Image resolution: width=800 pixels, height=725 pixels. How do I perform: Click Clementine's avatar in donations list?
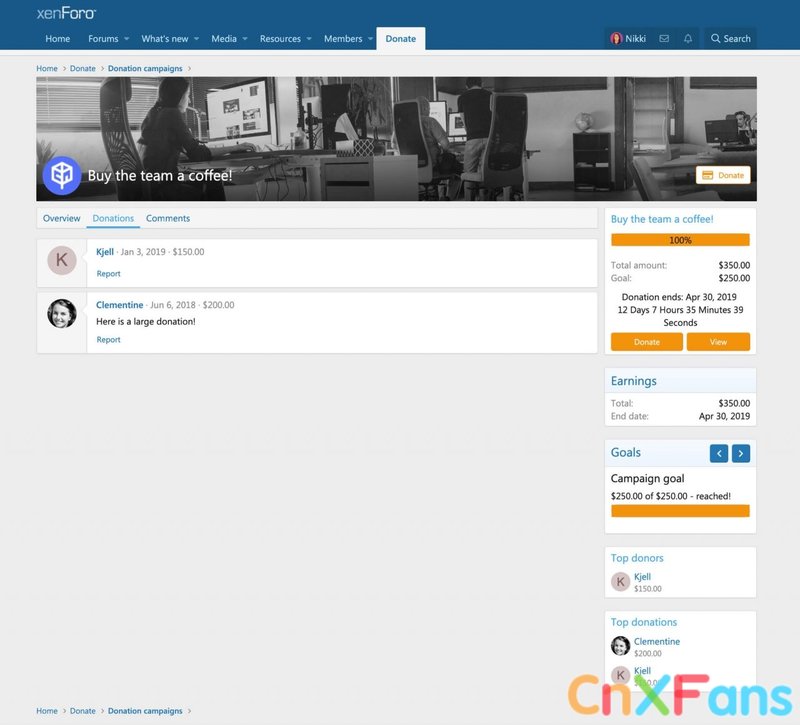click(62, 313)
